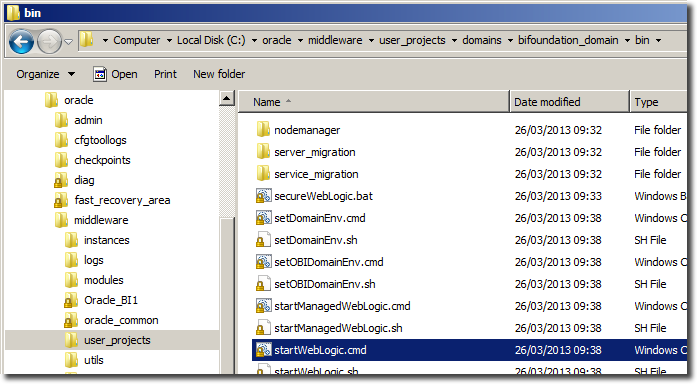Viewport: 697px width, 384px height.
Task: Click the folder icon in address bar
Action: point(86,40)
